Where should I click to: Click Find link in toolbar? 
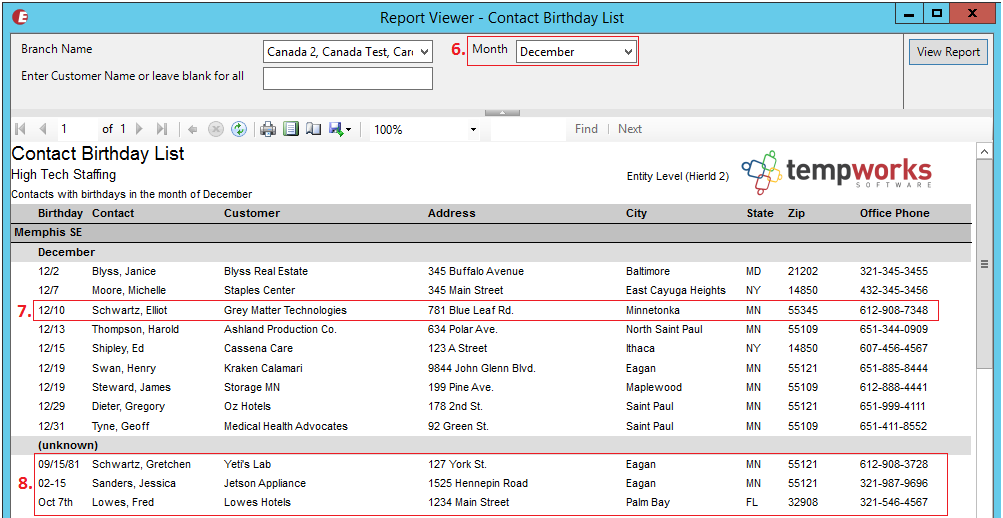(586, 129)
